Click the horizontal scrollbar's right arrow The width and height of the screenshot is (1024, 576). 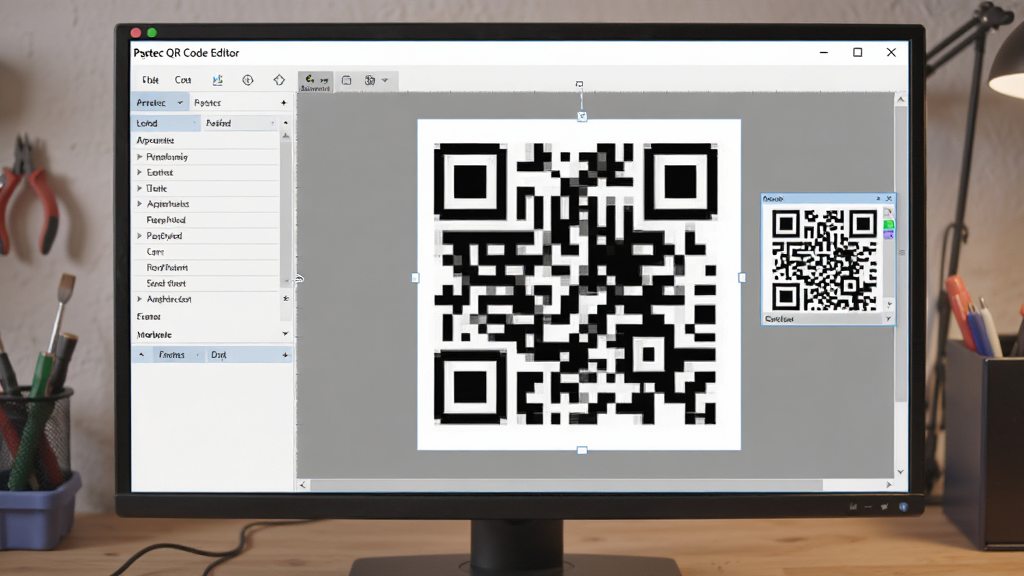(x=889, y=485)
